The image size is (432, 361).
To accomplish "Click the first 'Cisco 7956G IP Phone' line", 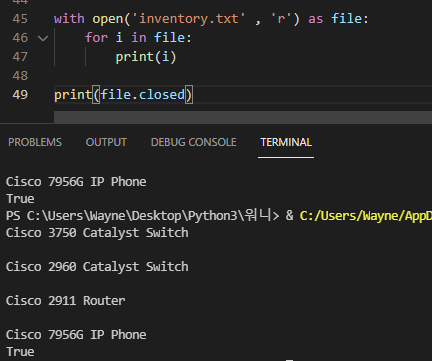I will tap(76, 182).
